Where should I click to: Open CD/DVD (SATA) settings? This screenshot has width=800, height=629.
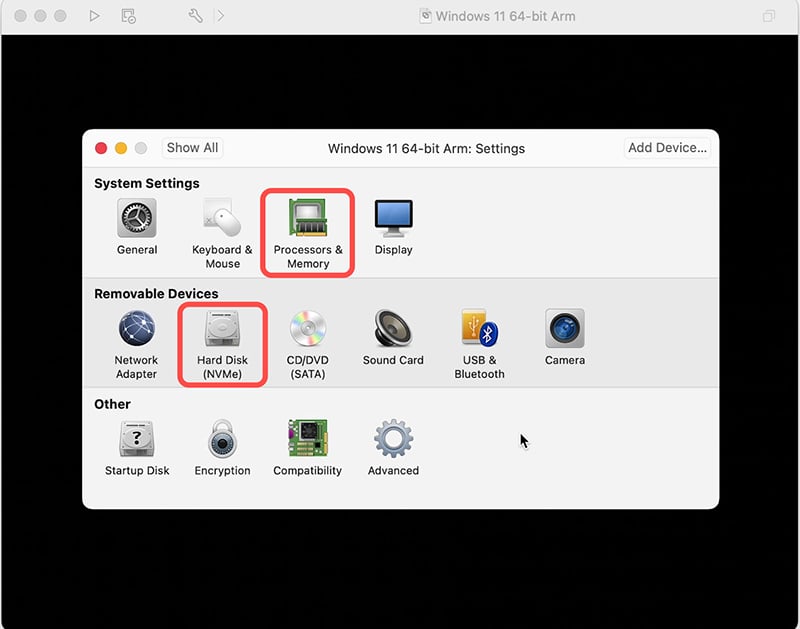(308, 344)
